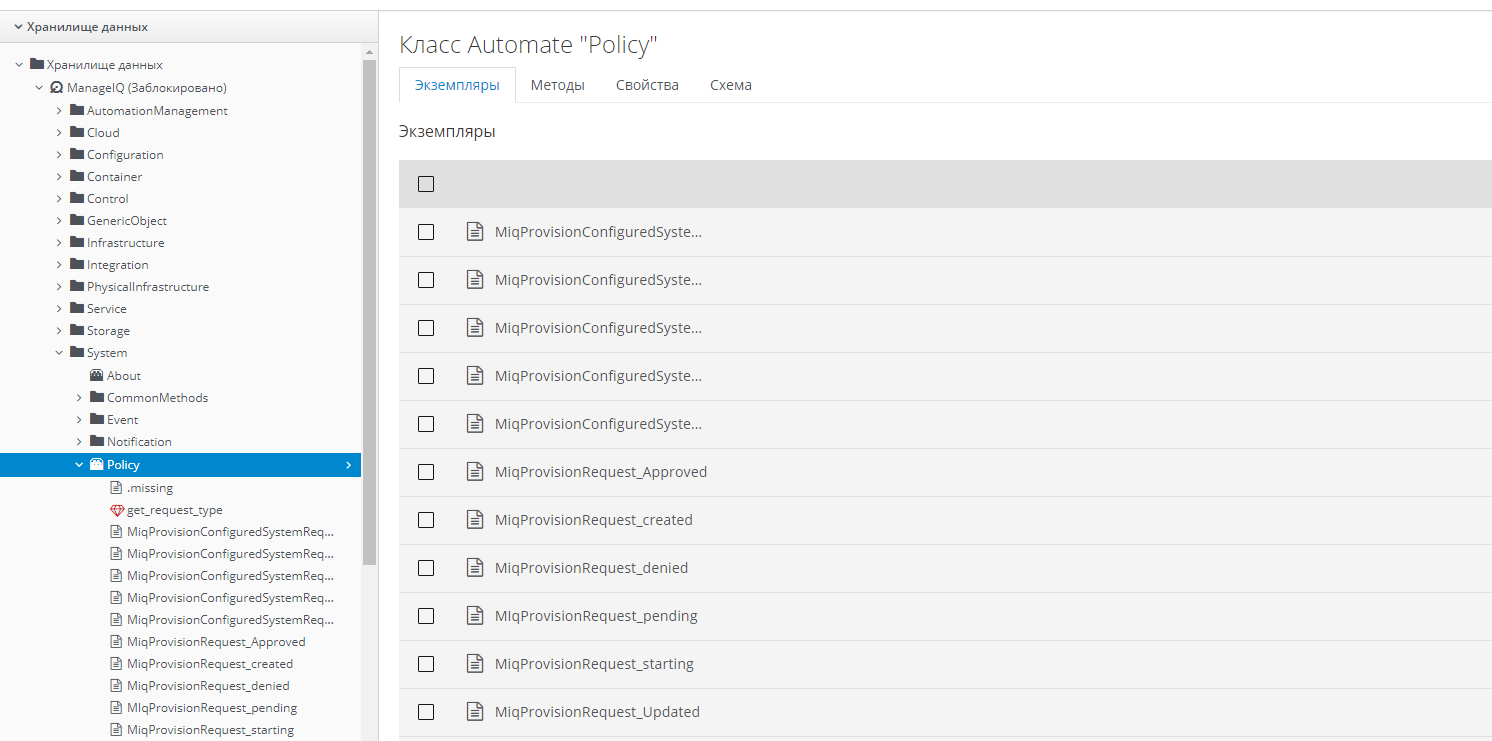This screenshot has width=1492, height=741.
Task: Click the ManageIQ domain icon in tree
Action: [x=57, y=88]
